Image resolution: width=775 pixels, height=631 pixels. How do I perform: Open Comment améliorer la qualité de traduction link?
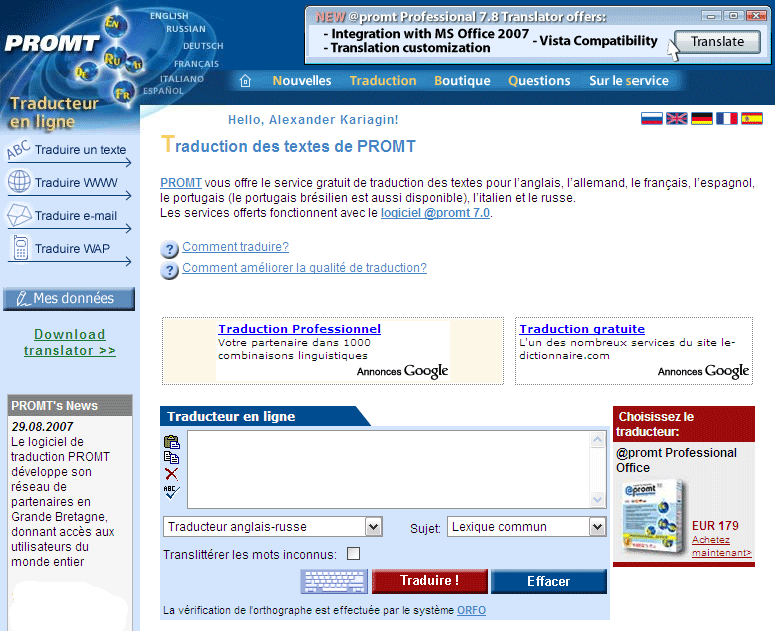[304, 268]
